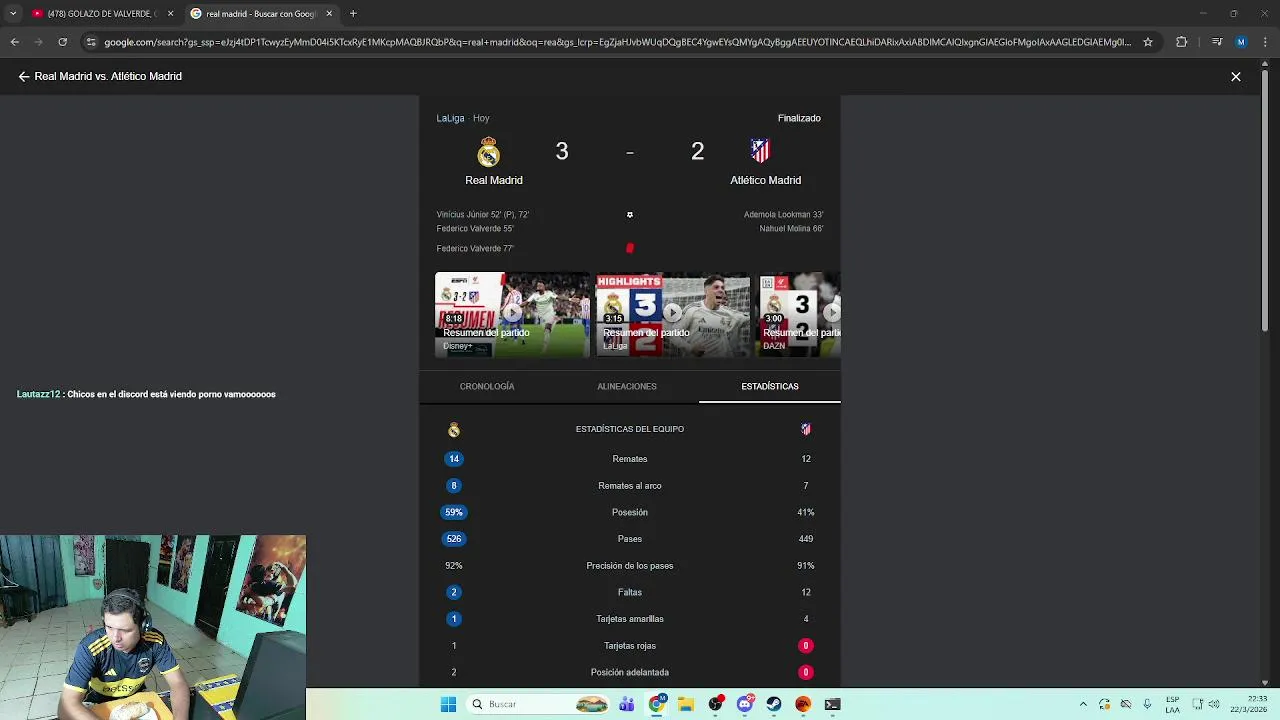Open the LaLiga competition link
Screen dimensions: 1280x720
(x=450, y=118)
